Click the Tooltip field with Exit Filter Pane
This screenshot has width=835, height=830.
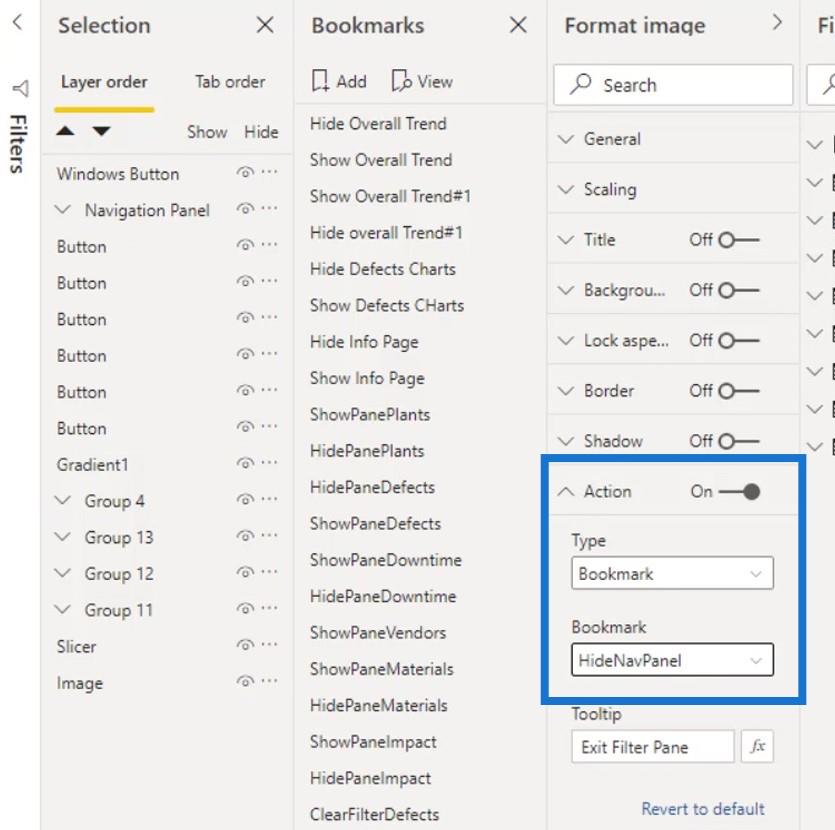click(x=653, y=747)
